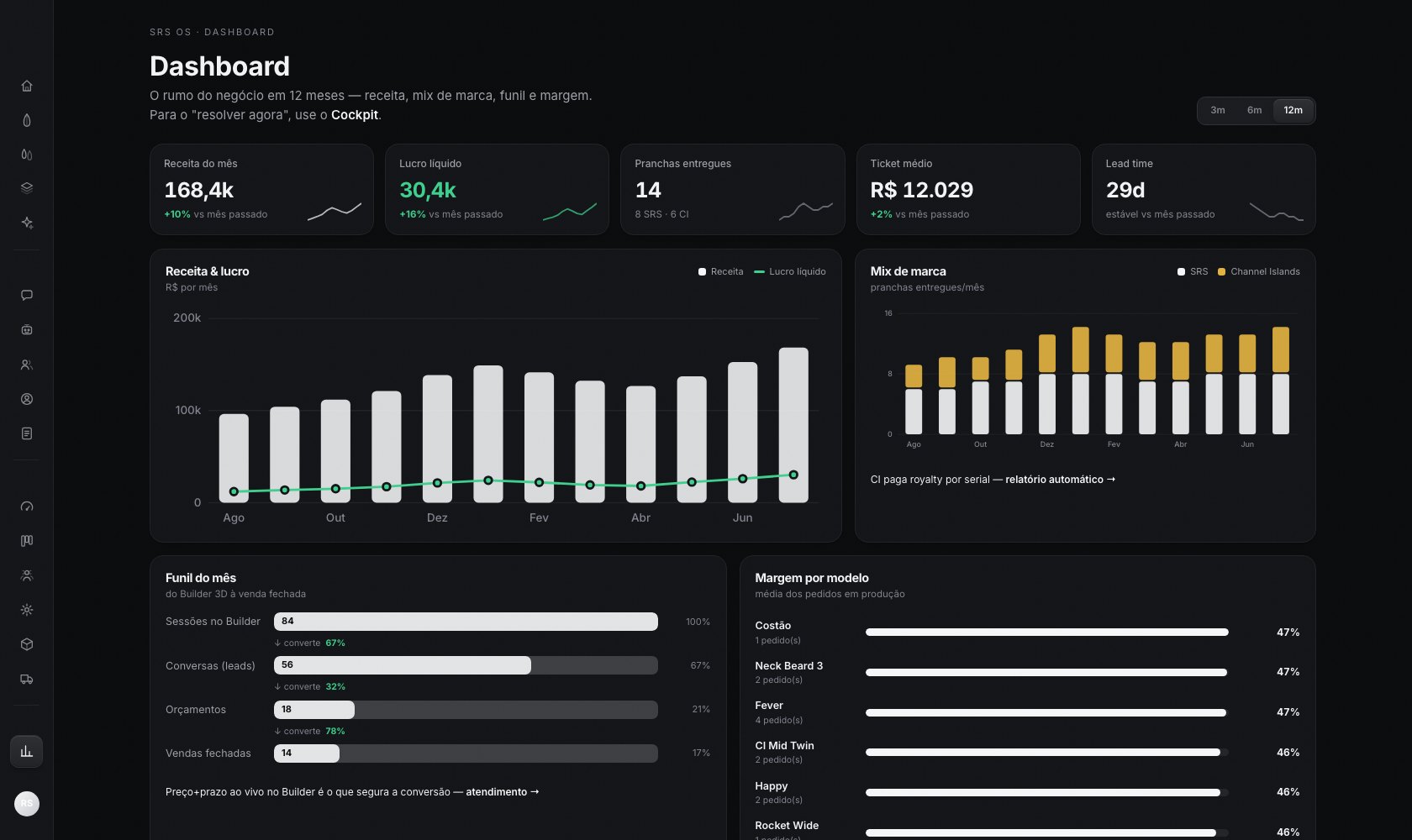Open the 3D box package icon

(27, 644)
